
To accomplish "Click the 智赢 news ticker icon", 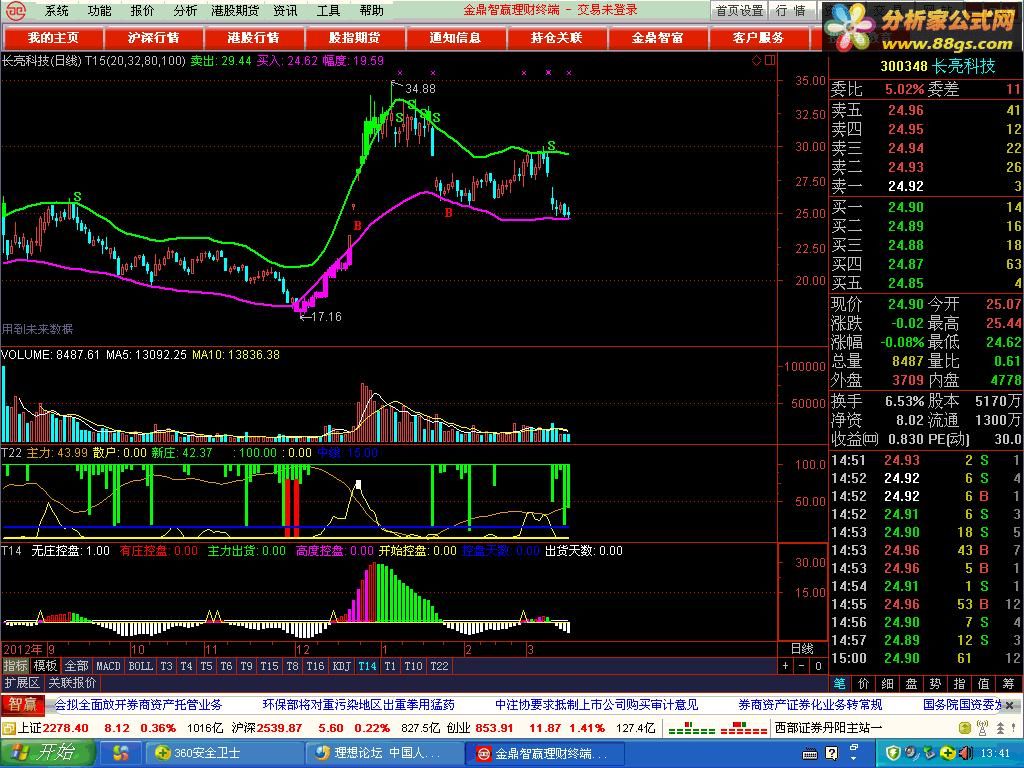I will [x=23, y=705].
